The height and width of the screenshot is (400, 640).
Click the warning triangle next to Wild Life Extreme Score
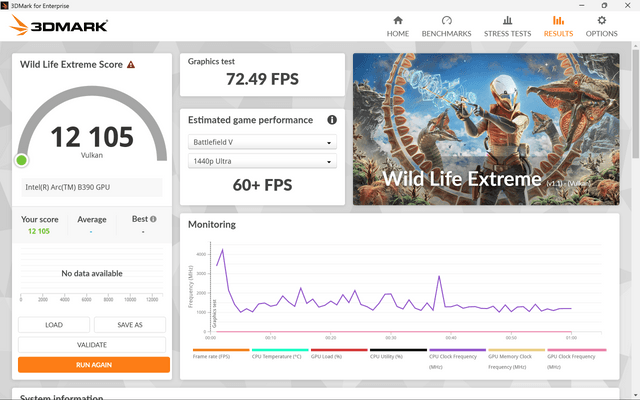tap(131, 64)
